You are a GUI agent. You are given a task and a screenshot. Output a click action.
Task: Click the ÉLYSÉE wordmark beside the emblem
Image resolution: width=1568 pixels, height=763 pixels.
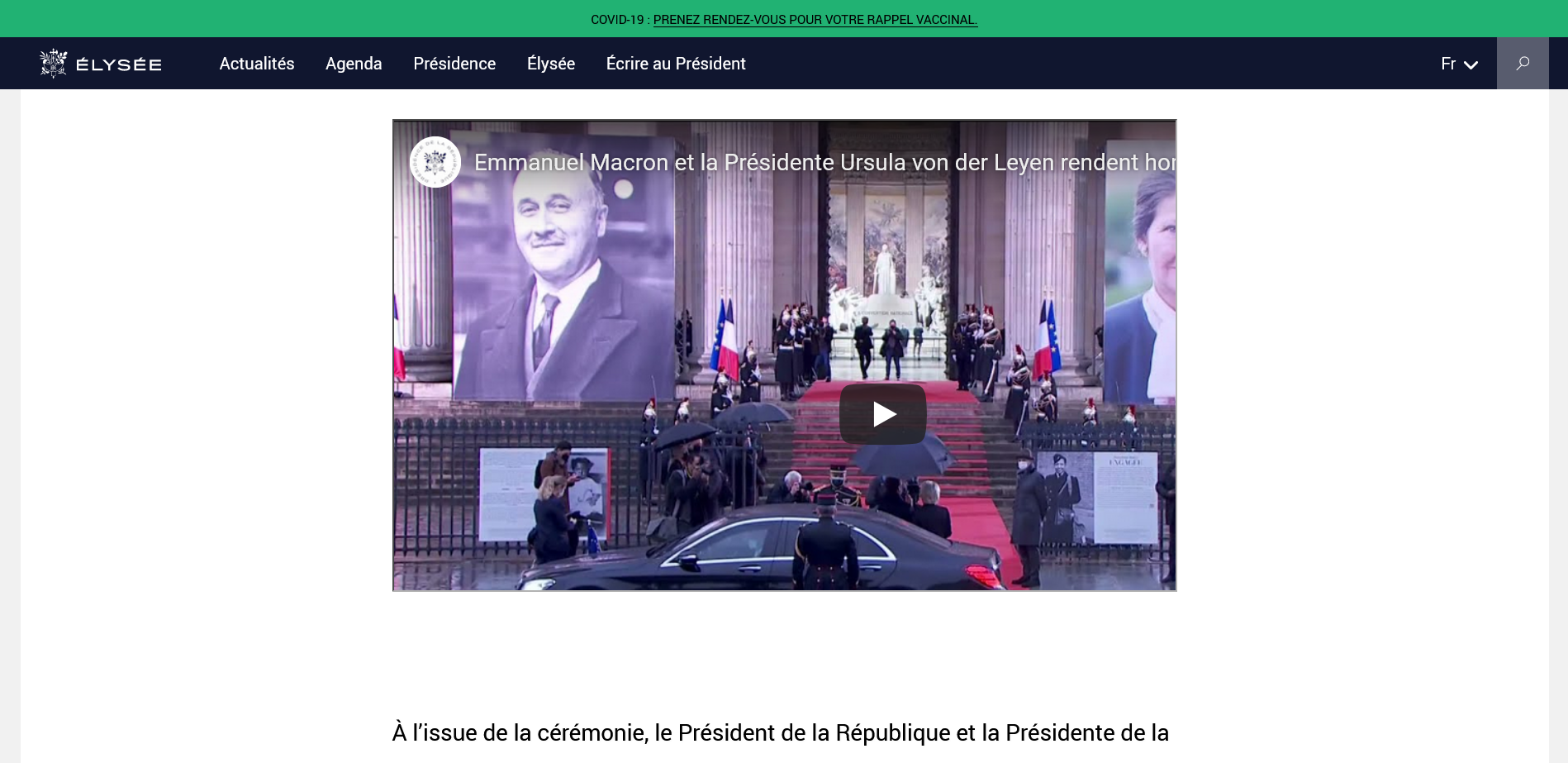pyautogui.click(x=119, y=64)
